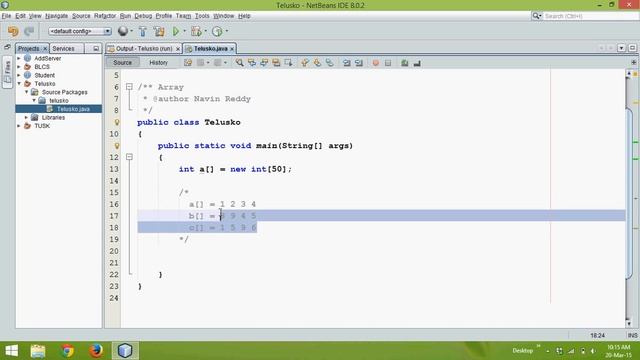Click the Shift Line Right icon

[x=359, y=63]
